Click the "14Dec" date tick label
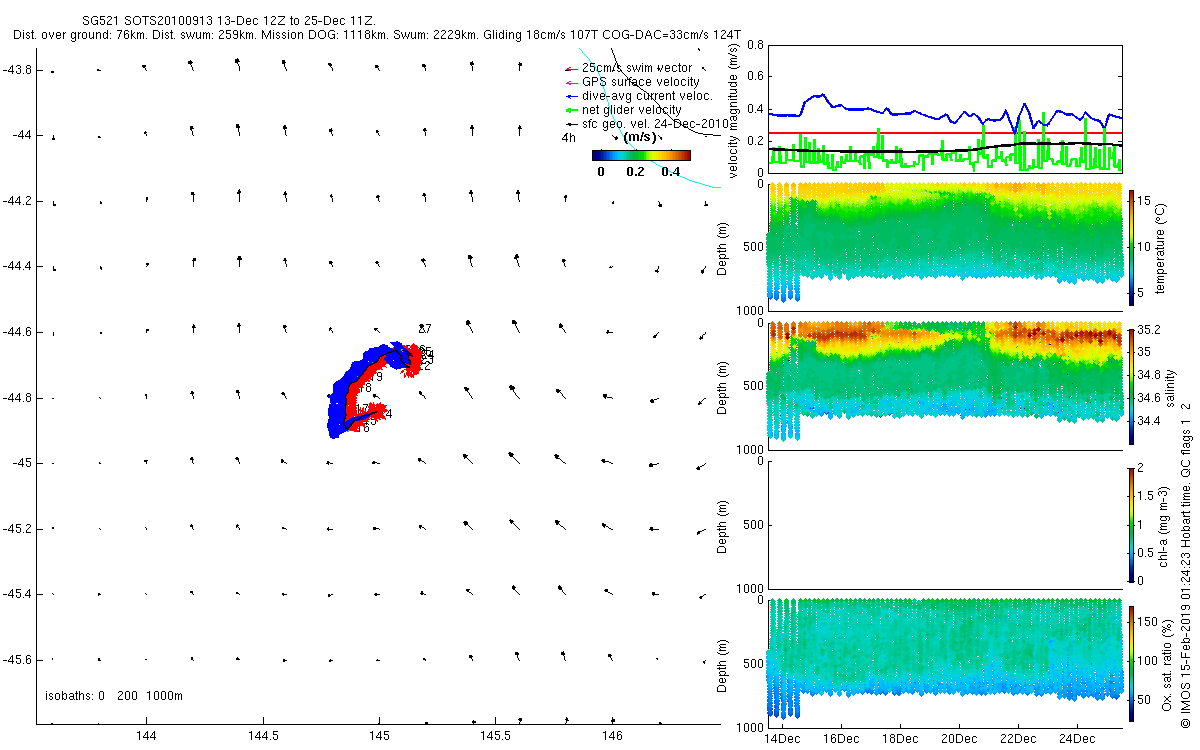Screen dimensions: 1200x750 pos(781,739)
